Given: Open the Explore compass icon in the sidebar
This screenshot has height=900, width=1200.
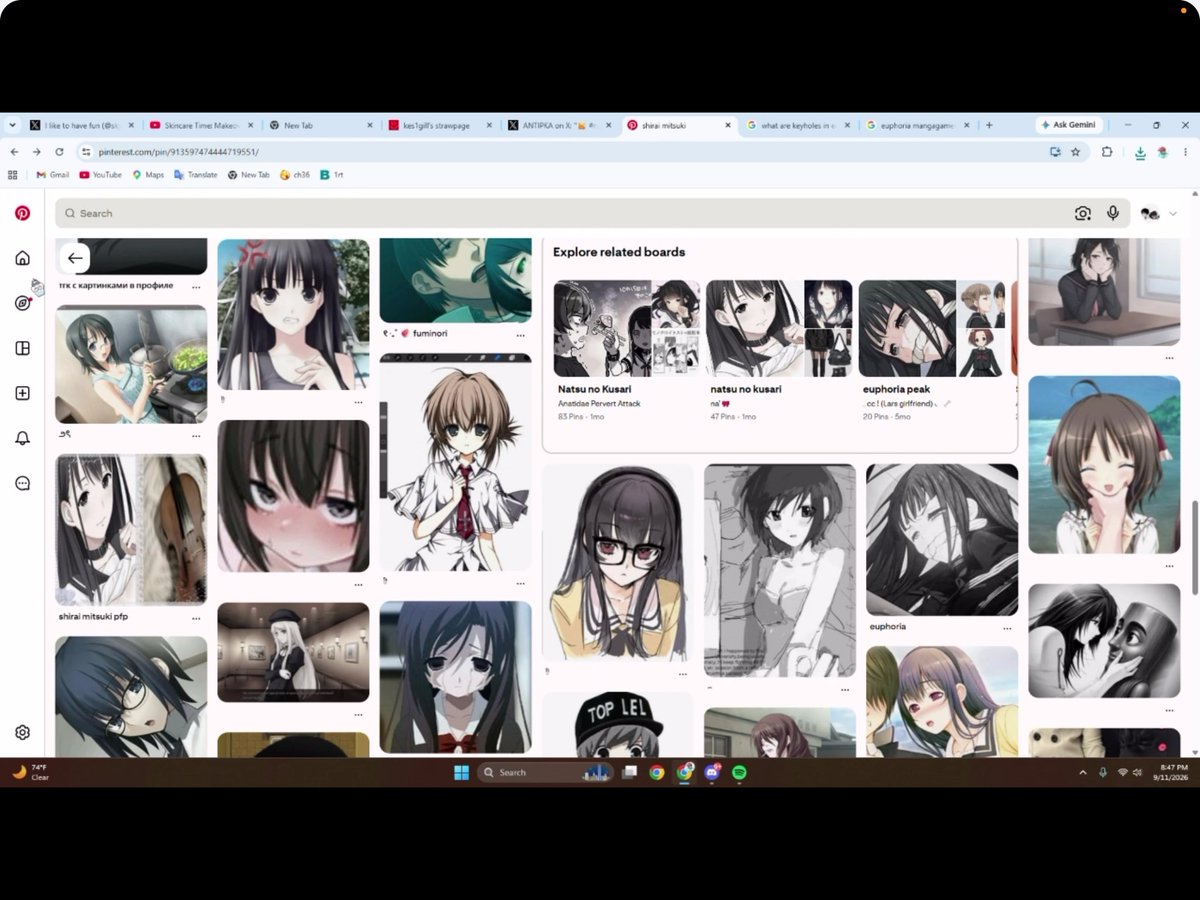Looking at the screenshot, I should tap(22, 303).
